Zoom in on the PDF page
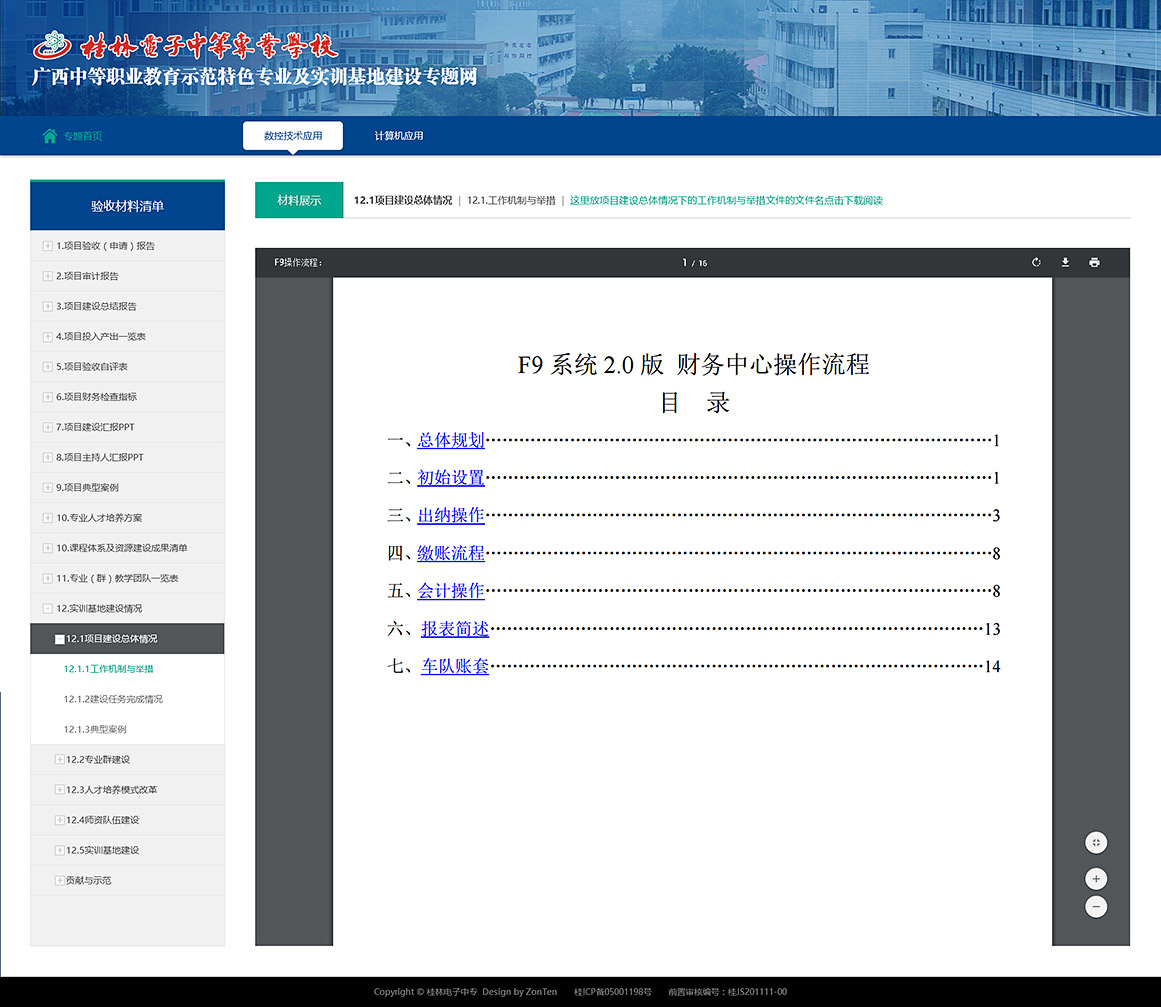1161x1007 pixels. [x=1096, y=879]
